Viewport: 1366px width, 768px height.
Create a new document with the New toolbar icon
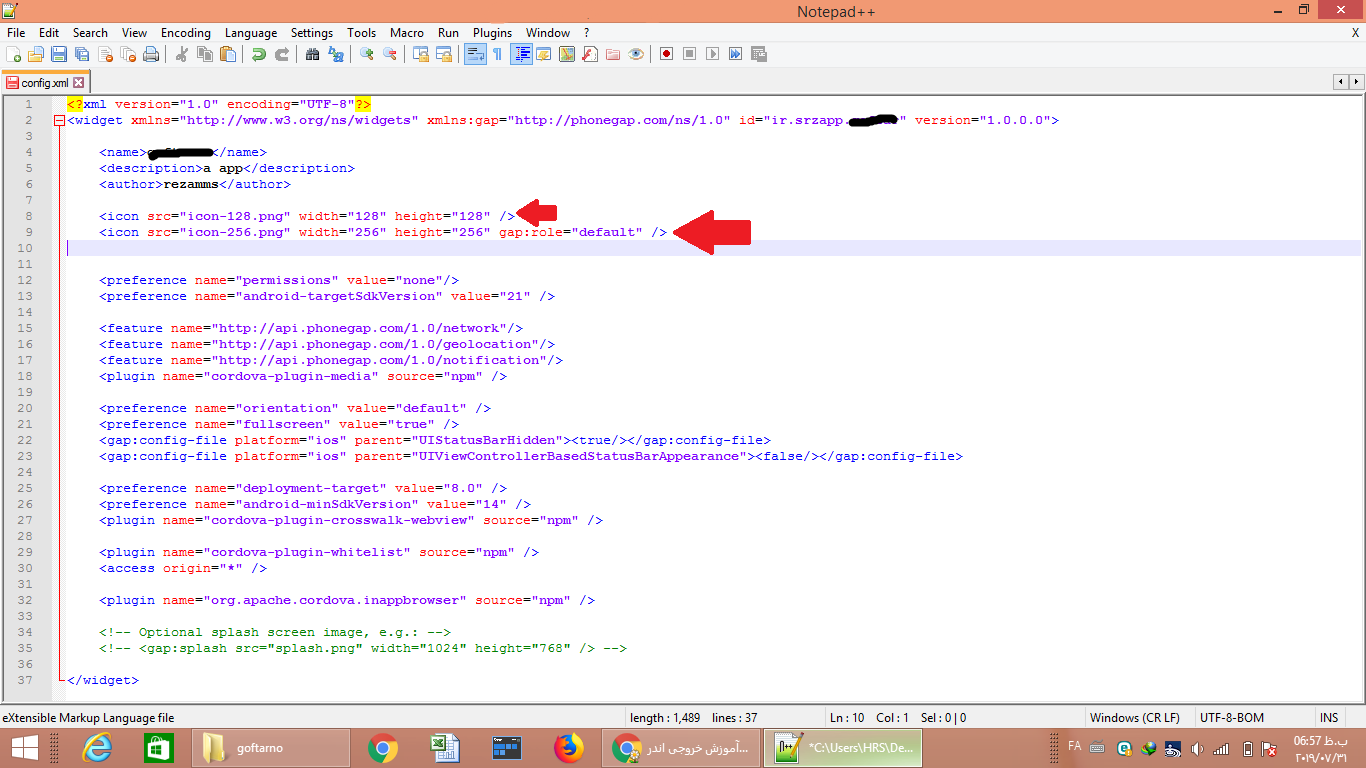14,54
